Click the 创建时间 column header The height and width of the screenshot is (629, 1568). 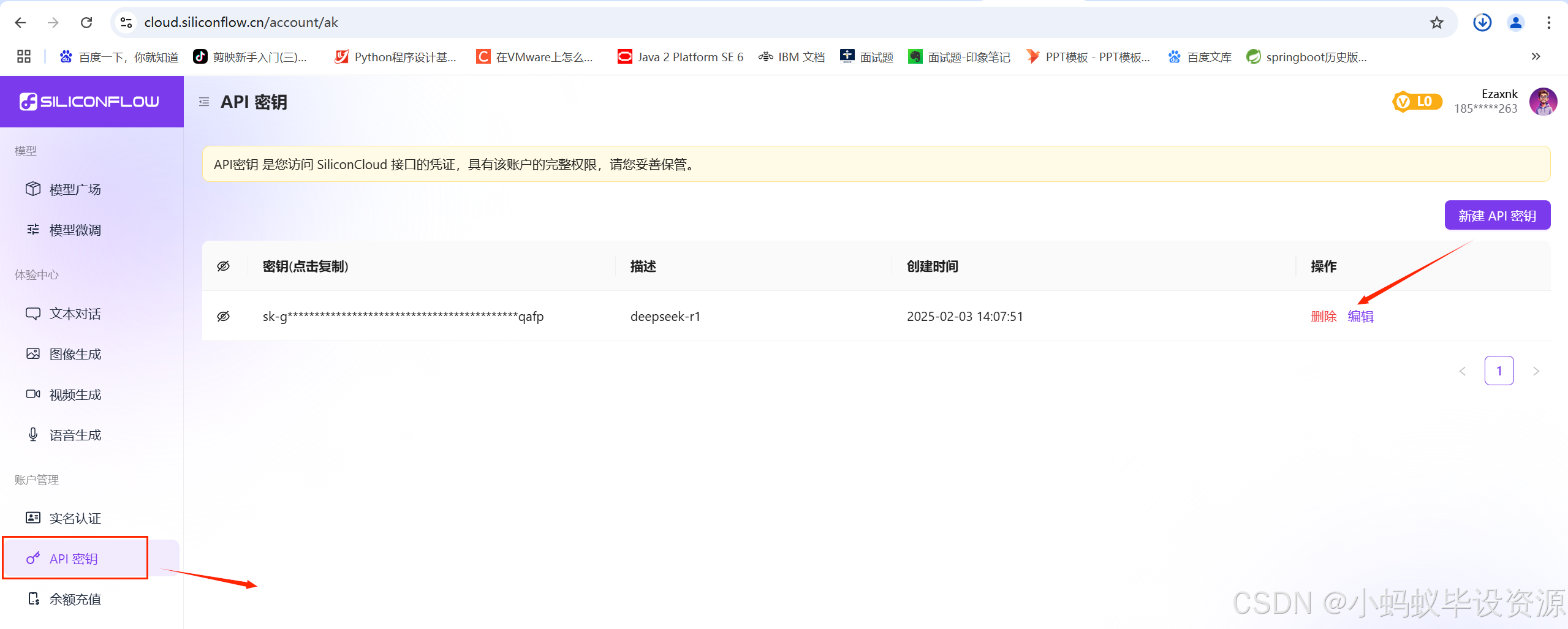[x=932, y=266]
